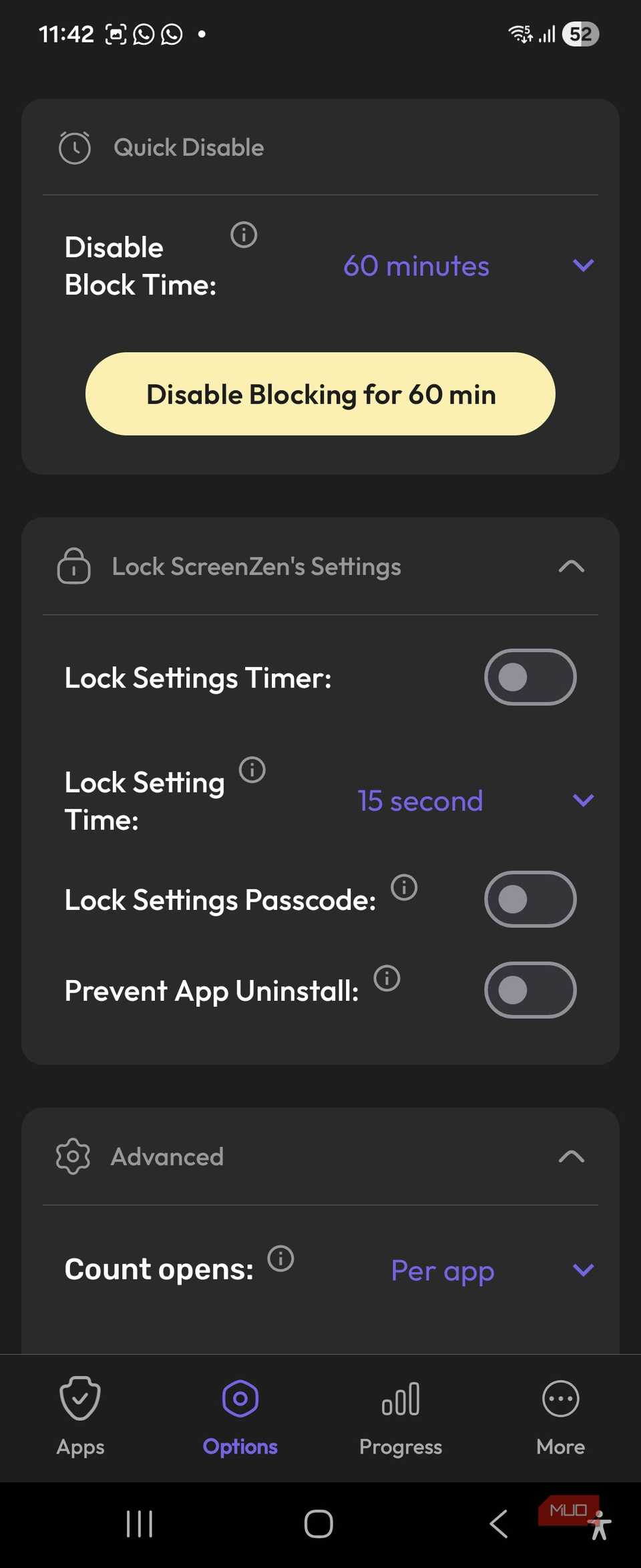The image size is (641, 1568).
Task: Click the Quick Disable clock icon
Action: tap(75, 148)
